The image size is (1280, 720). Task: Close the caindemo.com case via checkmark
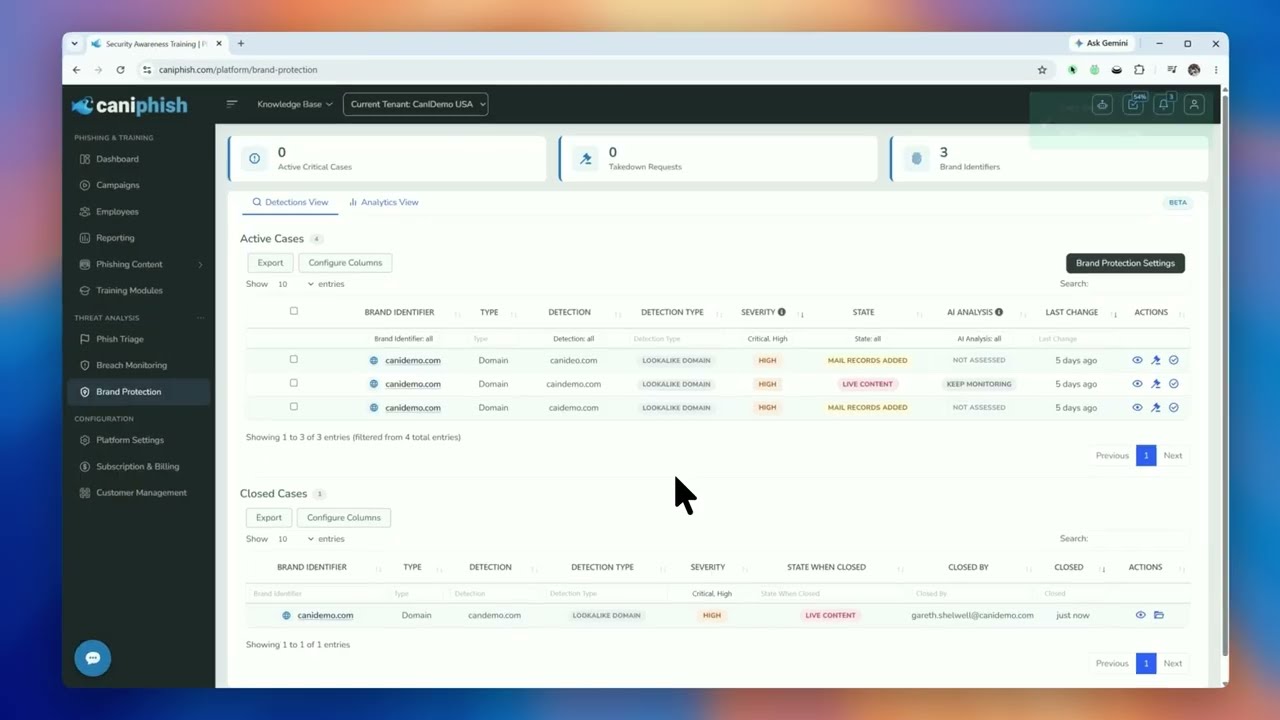1174,384
